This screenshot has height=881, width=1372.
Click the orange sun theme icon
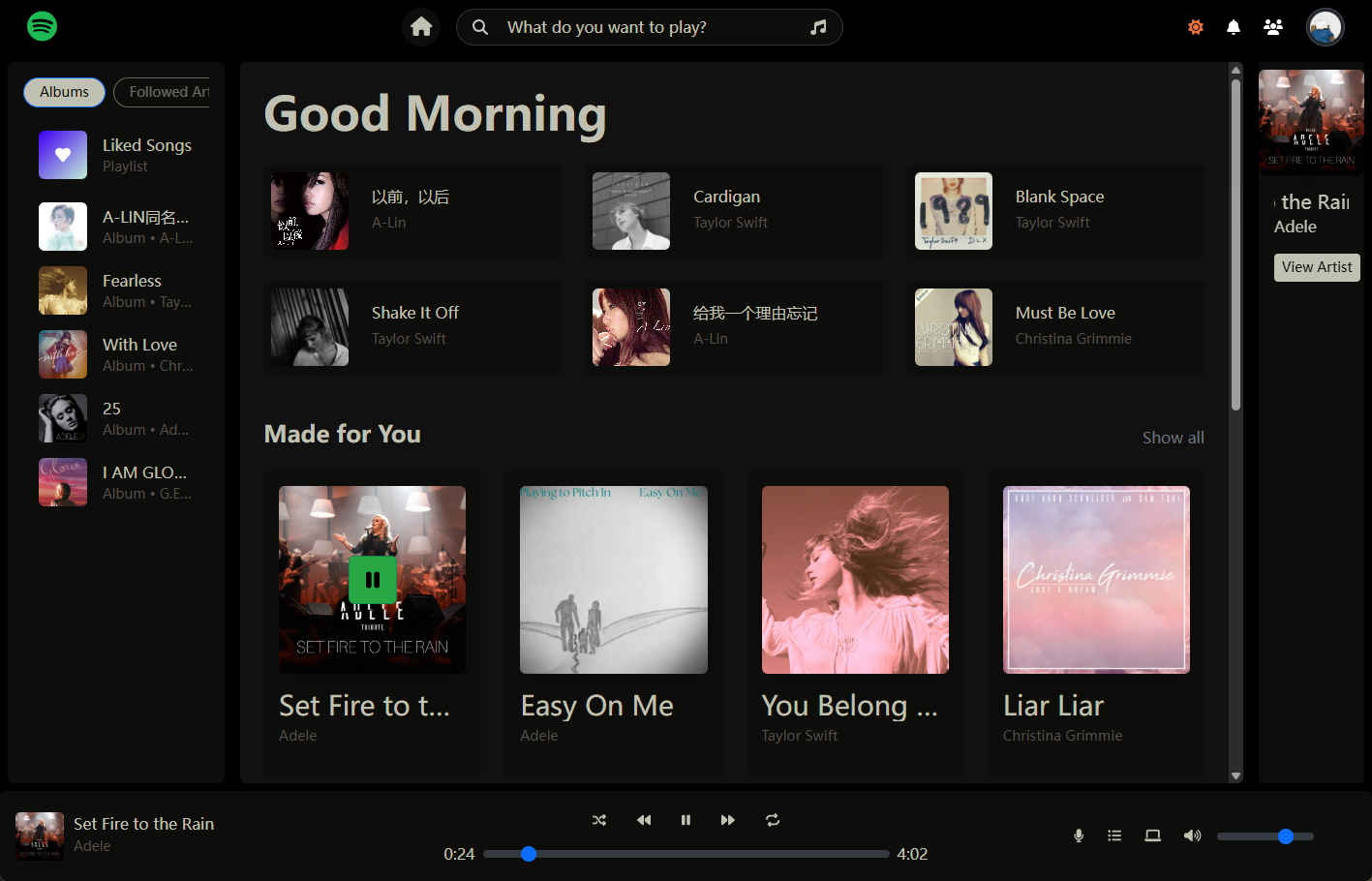pos(1196,27)
